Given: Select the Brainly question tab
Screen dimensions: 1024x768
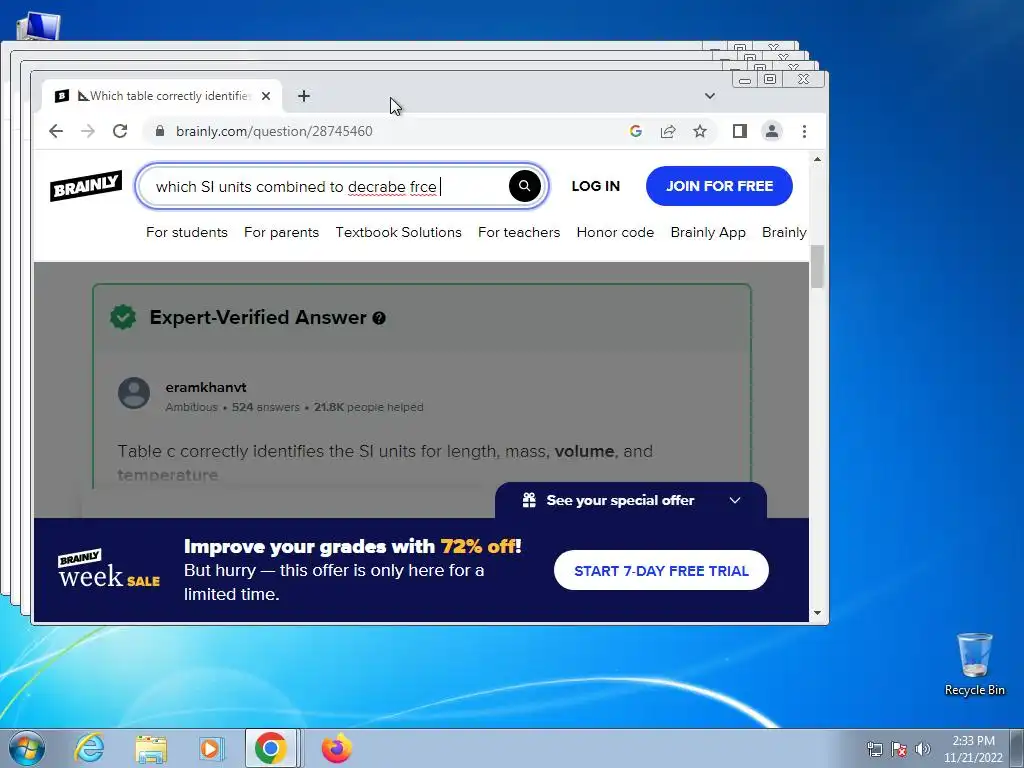Looking at the screenshot, I should click(x=162, y=96).
